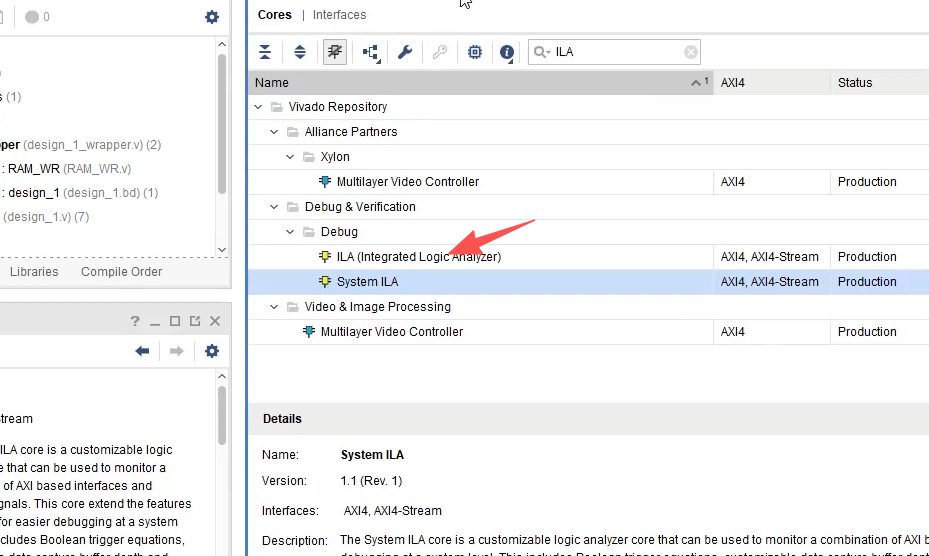This screenshot has width=929, height=556.
Task: Collapse the Video & Image Processing folder
Action: pyautogui.click(x=274, y=307)
